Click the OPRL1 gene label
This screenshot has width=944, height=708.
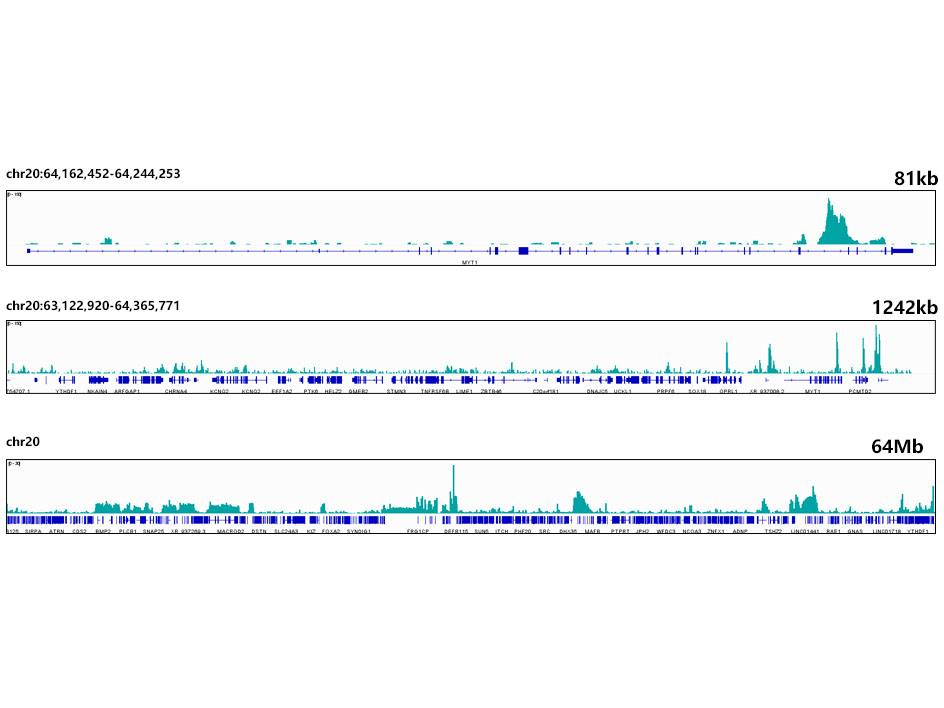tap(728, 392)
